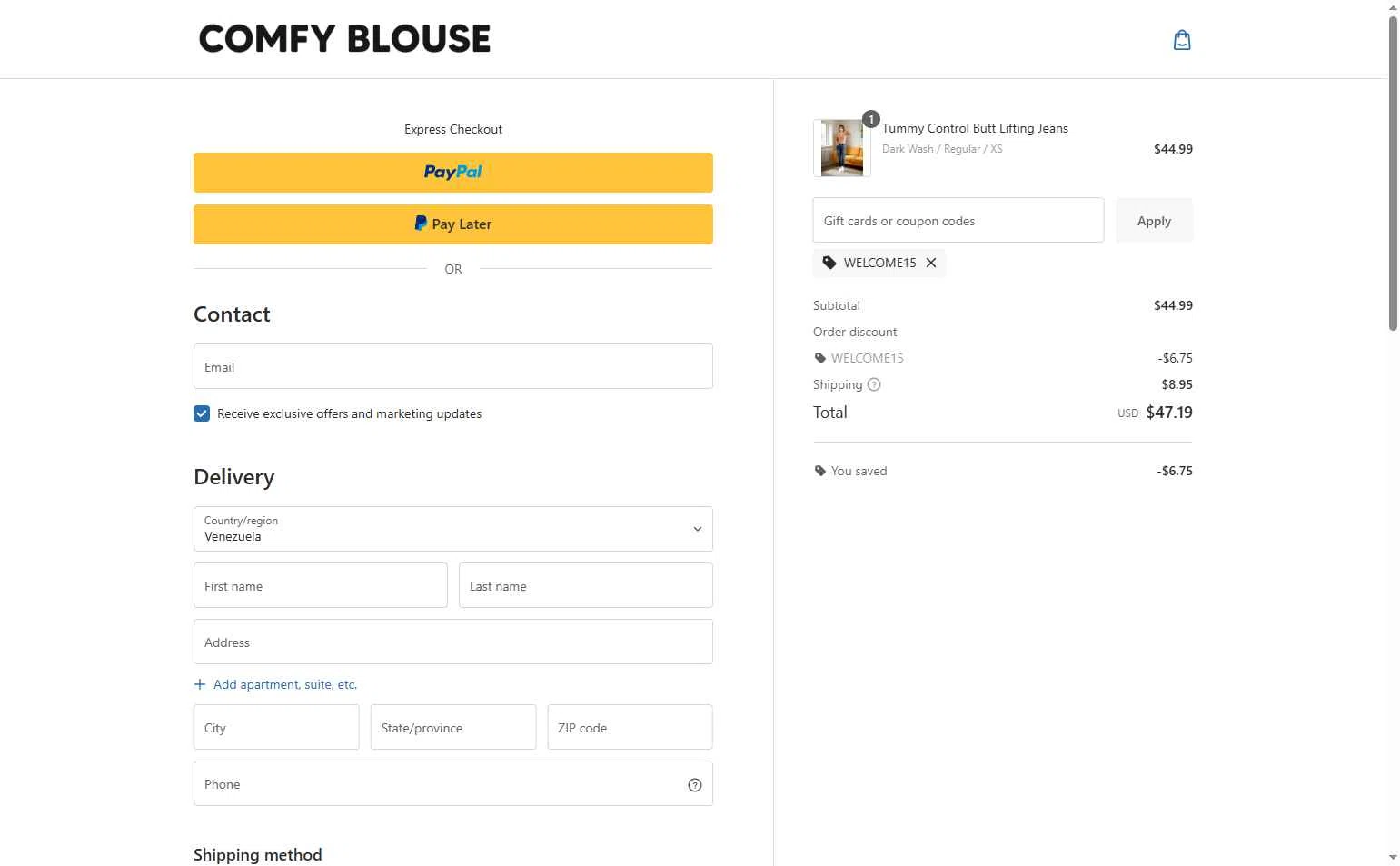This screenshot has height=866, width=1400.
Task: Click the scrollbar down arrow
Action: coord(1393,857)
